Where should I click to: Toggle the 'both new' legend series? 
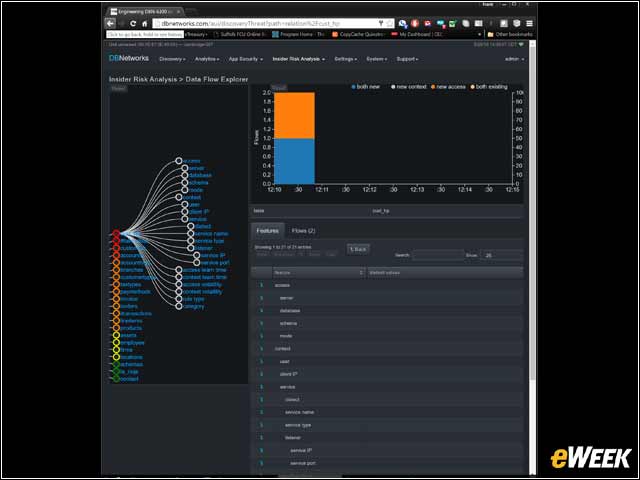coord(365,87)
